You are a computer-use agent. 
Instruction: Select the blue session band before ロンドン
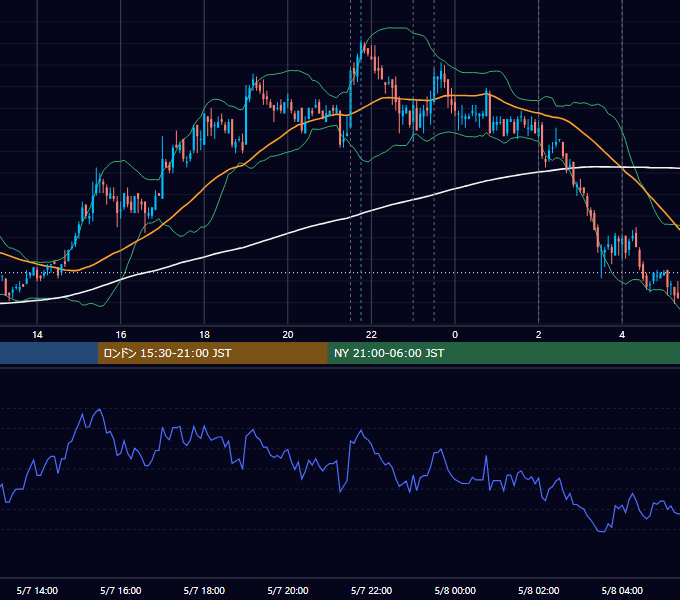click(49, 353)
